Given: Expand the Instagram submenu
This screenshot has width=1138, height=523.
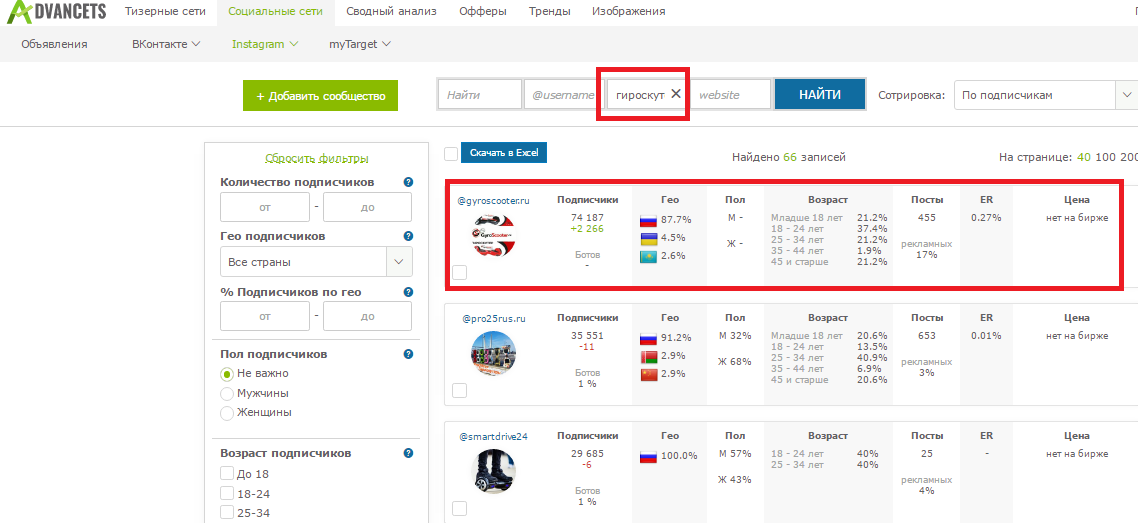Looking at the screenshot, I should click(265, 44).
